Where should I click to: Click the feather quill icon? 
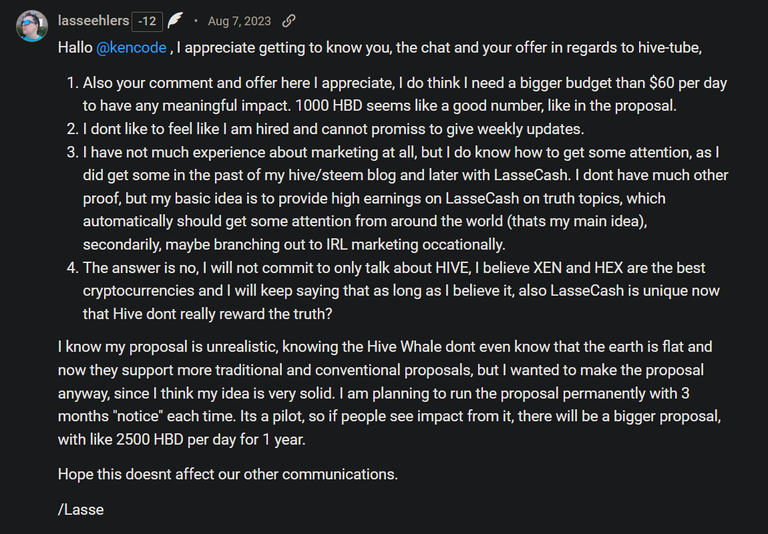pyautogui.click(x=175, y=21)
